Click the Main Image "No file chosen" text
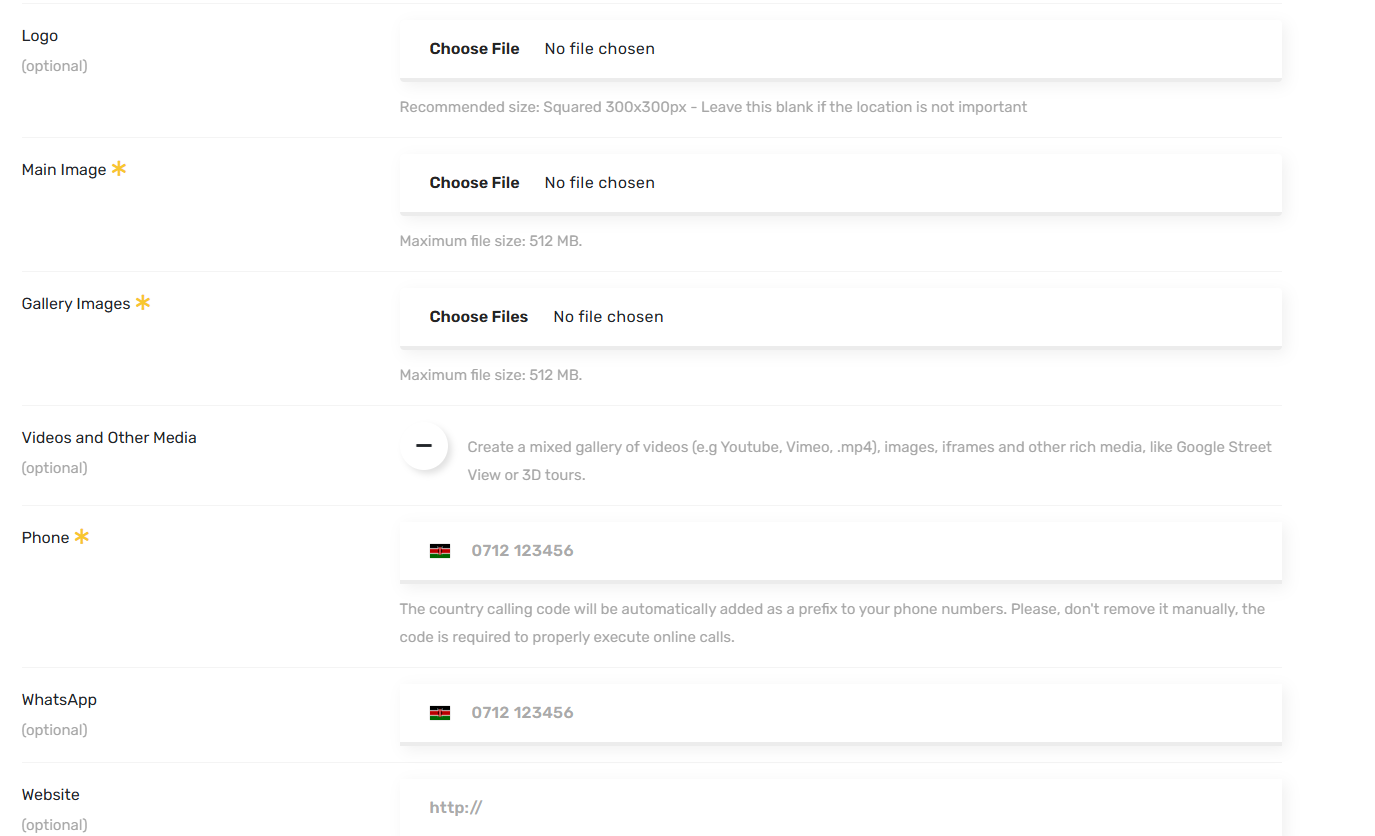Viewport: 1375px width, 836px height. pyautogui.click(x=599, y=183)
